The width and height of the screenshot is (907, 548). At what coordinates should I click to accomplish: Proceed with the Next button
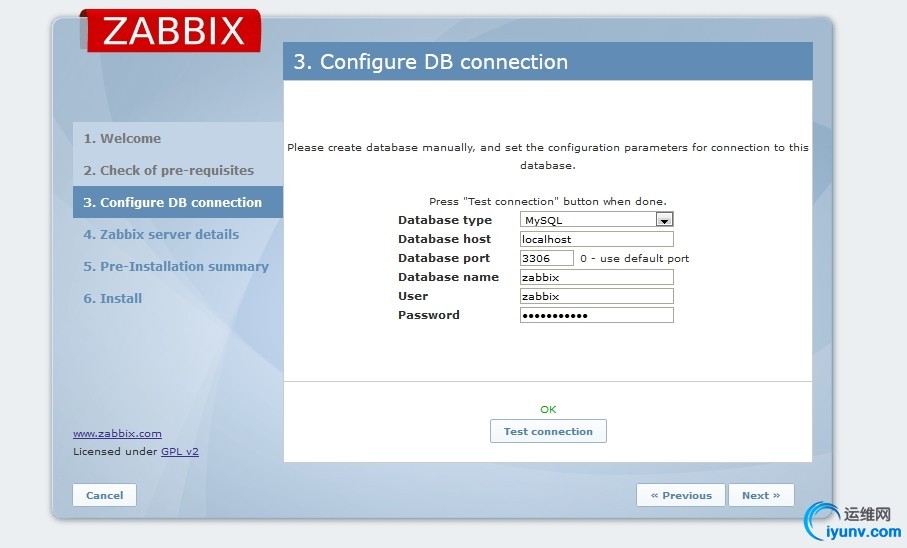(761, 495)
